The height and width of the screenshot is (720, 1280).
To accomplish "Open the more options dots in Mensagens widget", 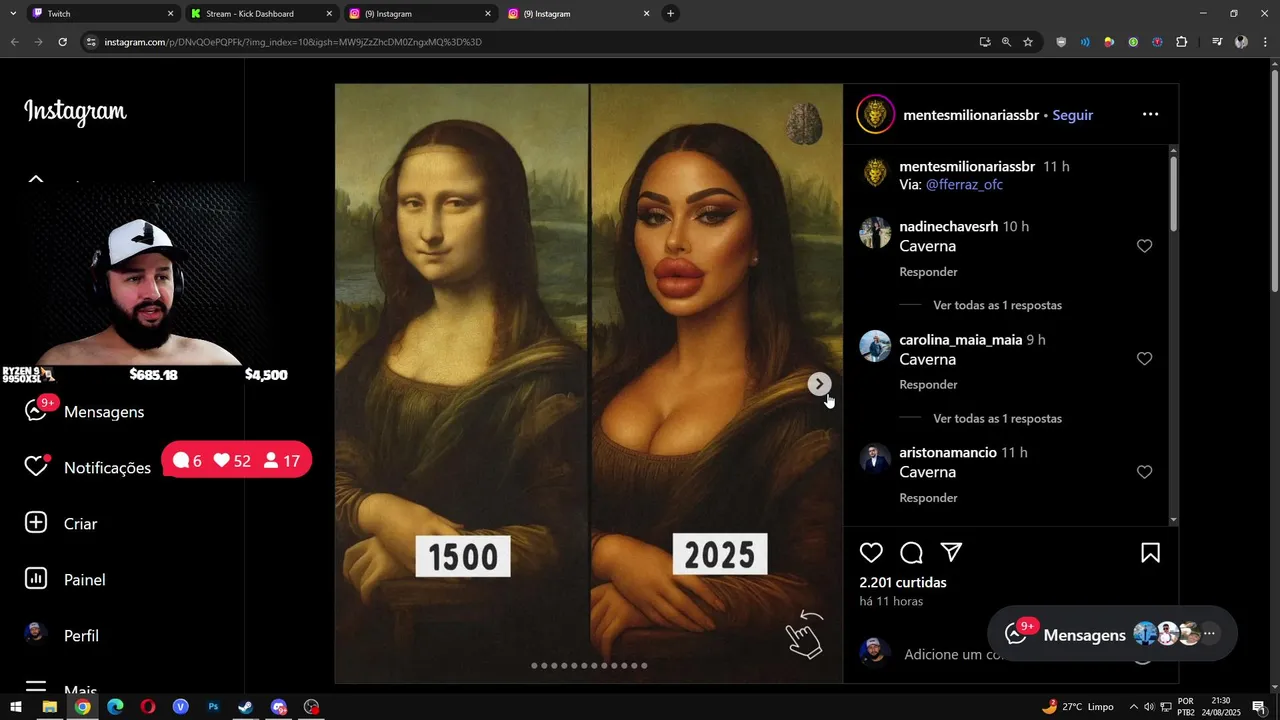I will click(1209, 634).
